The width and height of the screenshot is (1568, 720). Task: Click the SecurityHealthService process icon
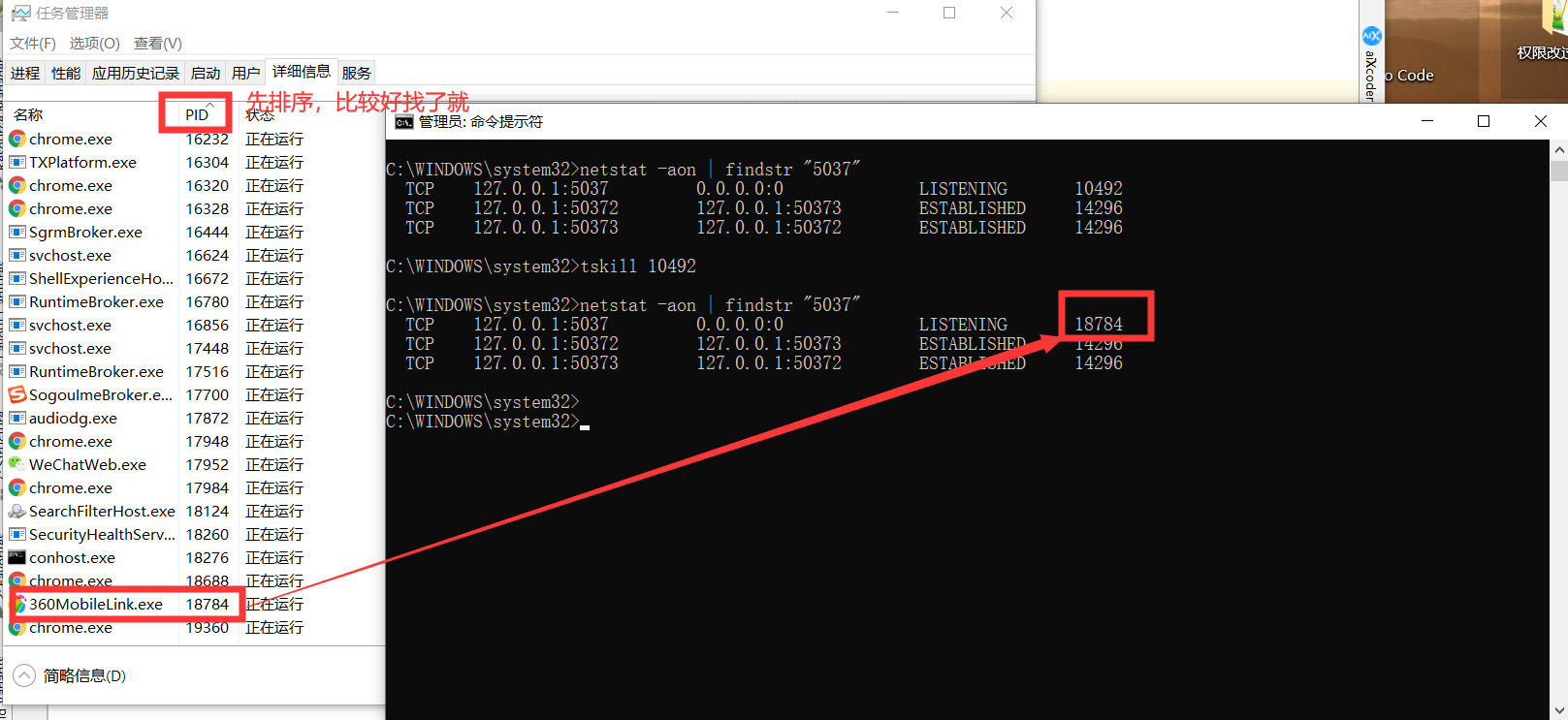(17, 534)
